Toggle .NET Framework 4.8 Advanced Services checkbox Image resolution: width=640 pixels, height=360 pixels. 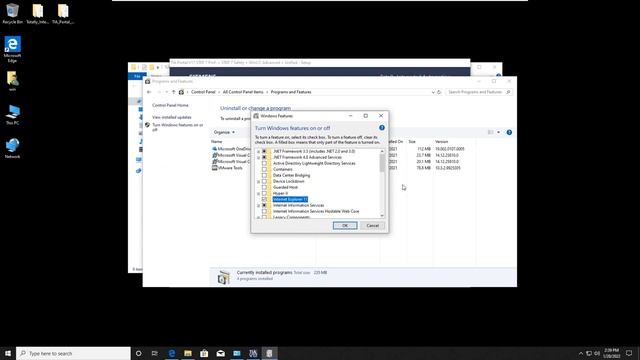tap(264, 157)
